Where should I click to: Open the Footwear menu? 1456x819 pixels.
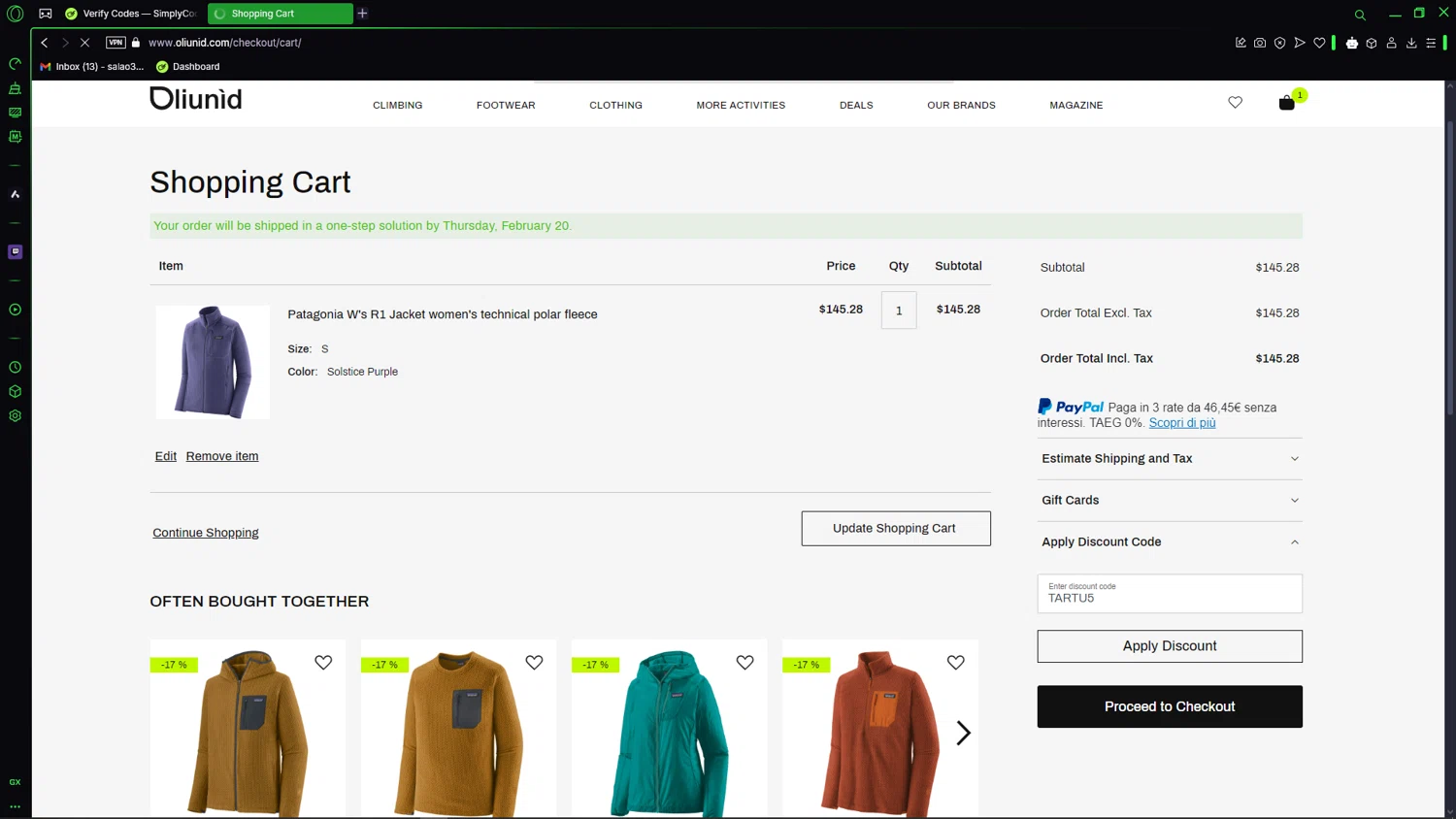tap(506, 105)
